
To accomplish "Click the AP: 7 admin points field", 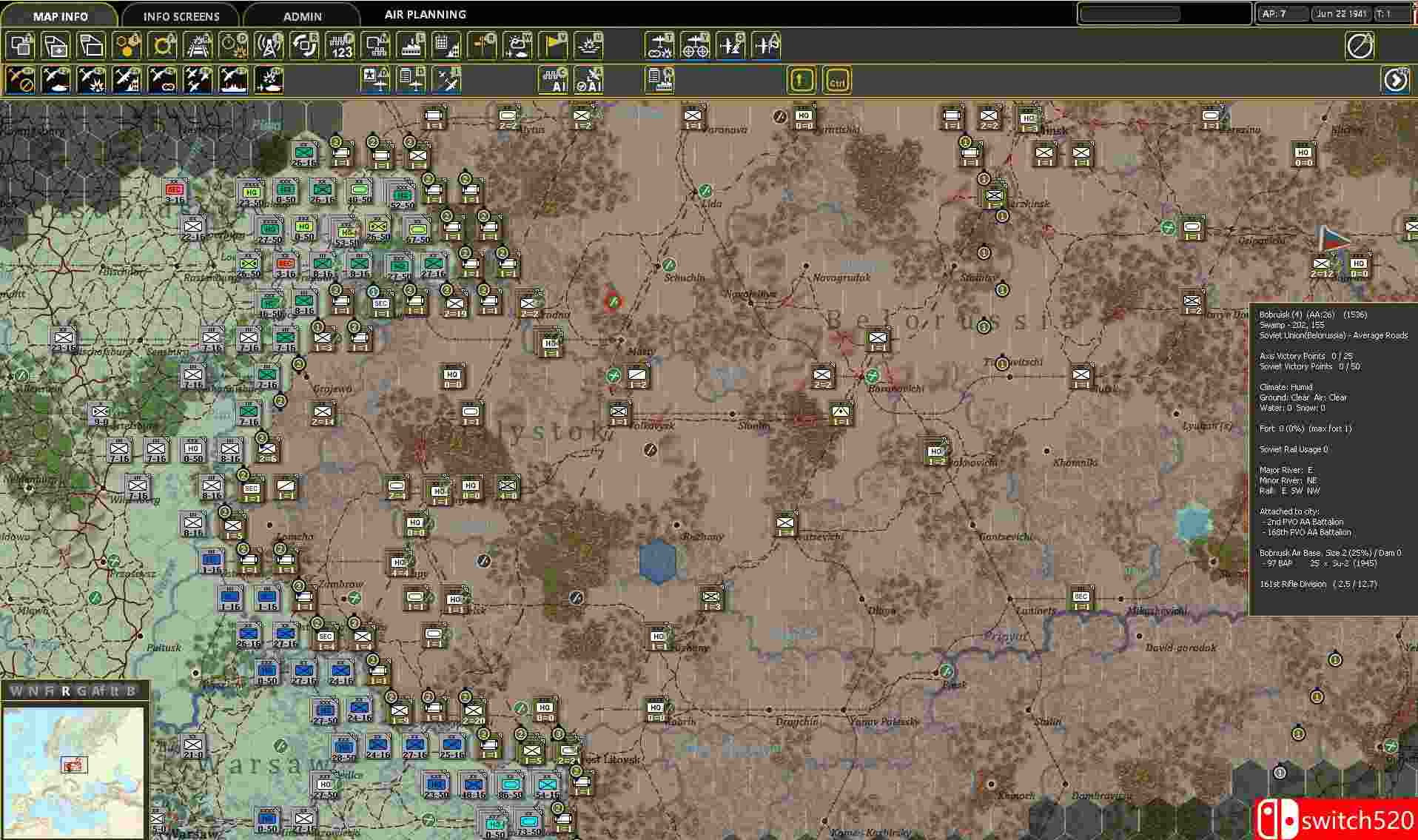I will tap(1282, 14).
